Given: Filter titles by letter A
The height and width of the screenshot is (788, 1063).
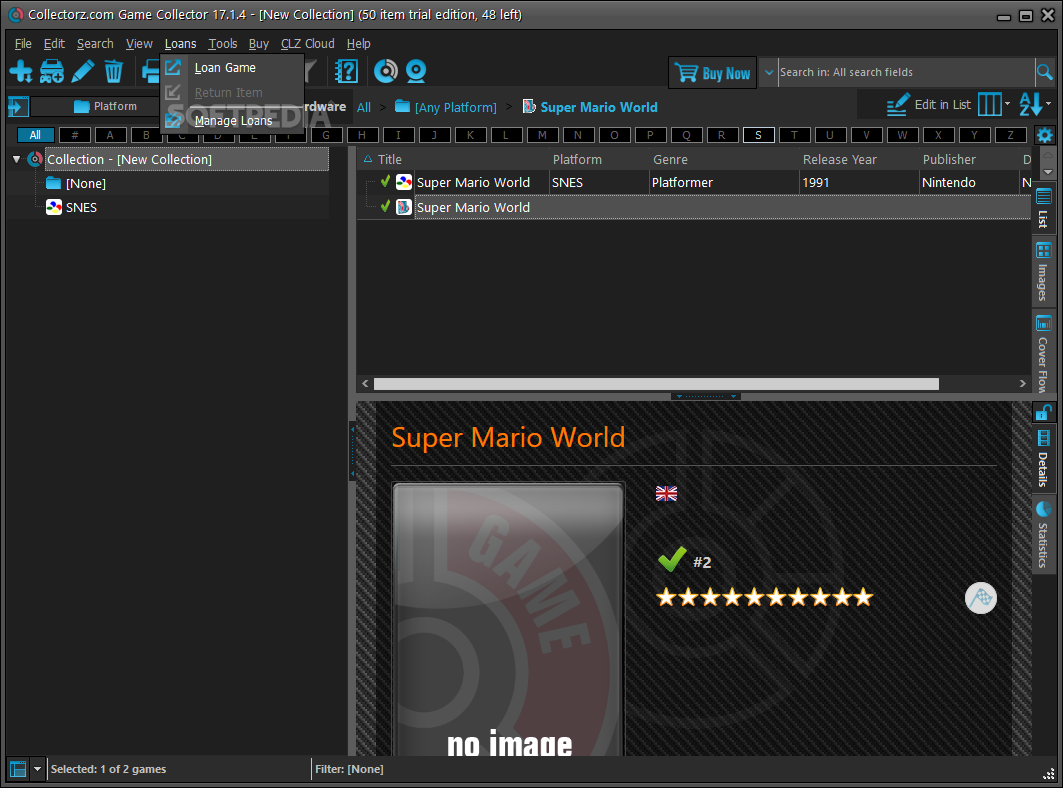Looking at the screenshot, I should (x=110, y=135).
